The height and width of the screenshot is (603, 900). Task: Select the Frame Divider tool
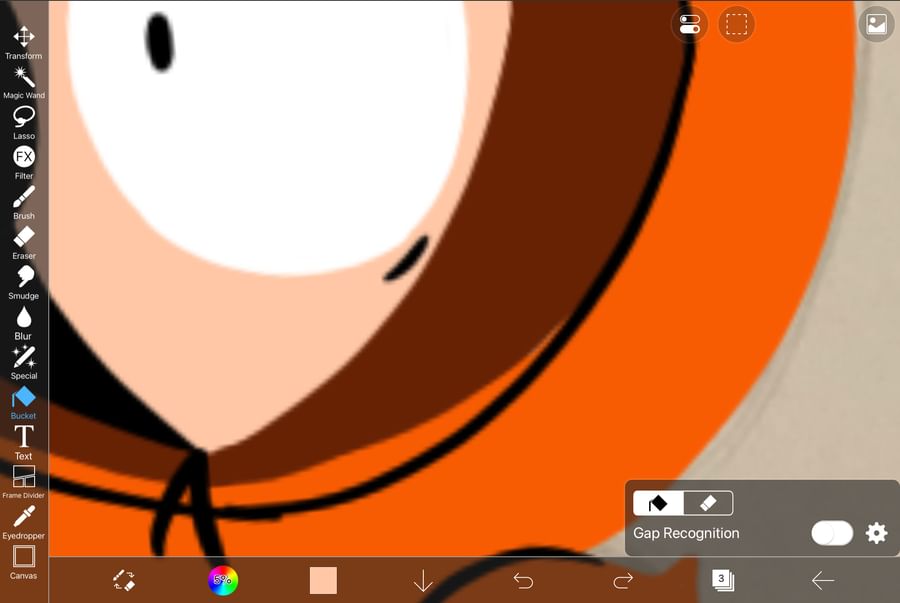[24, 483]
